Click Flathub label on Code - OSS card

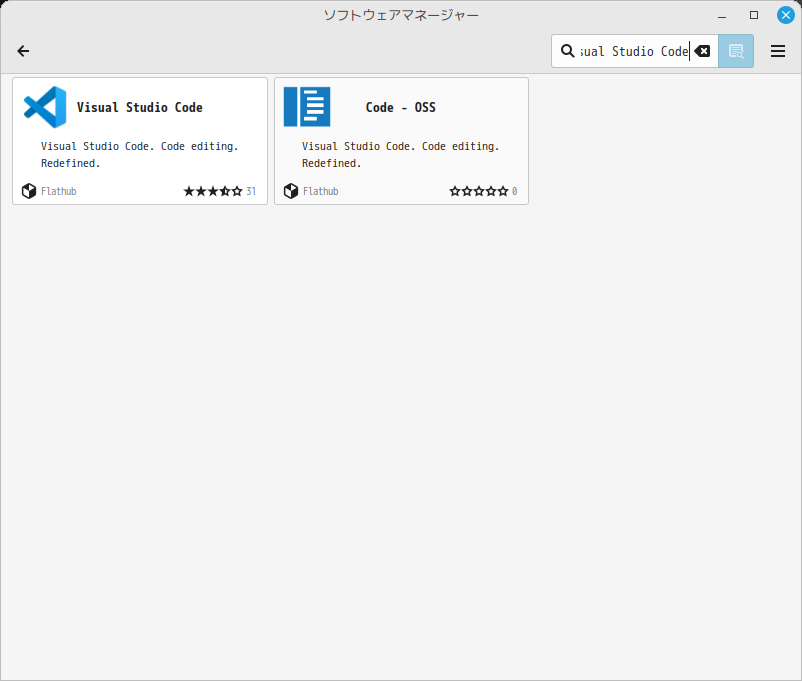(321, 191)
